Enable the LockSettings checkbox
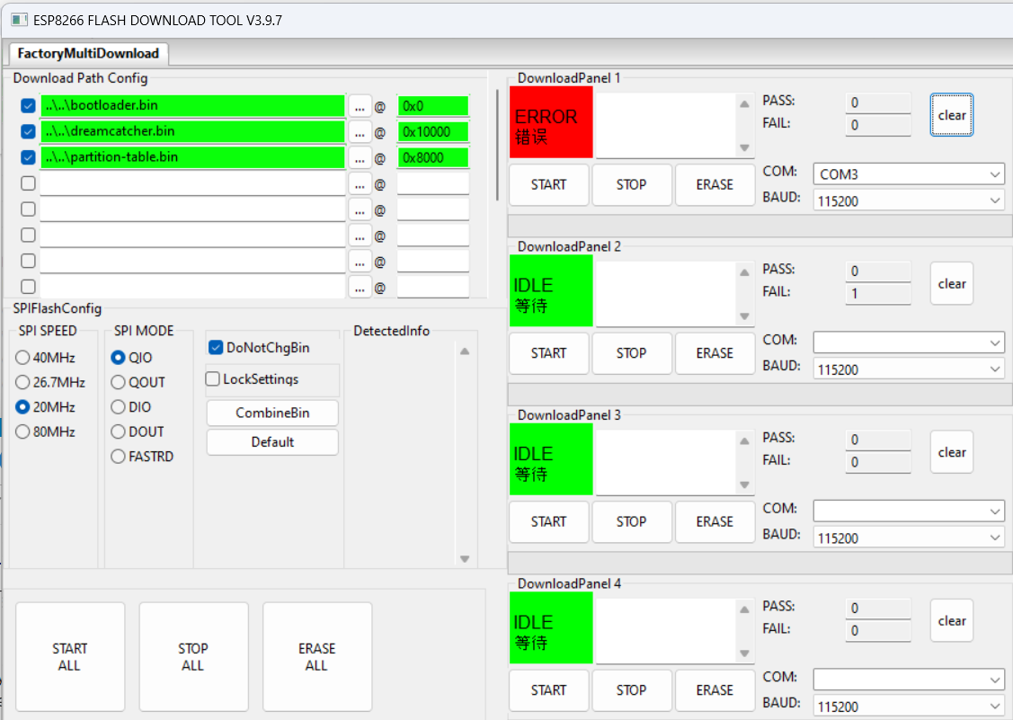Viewport: 1013px width, 720px height. (213, 380)
